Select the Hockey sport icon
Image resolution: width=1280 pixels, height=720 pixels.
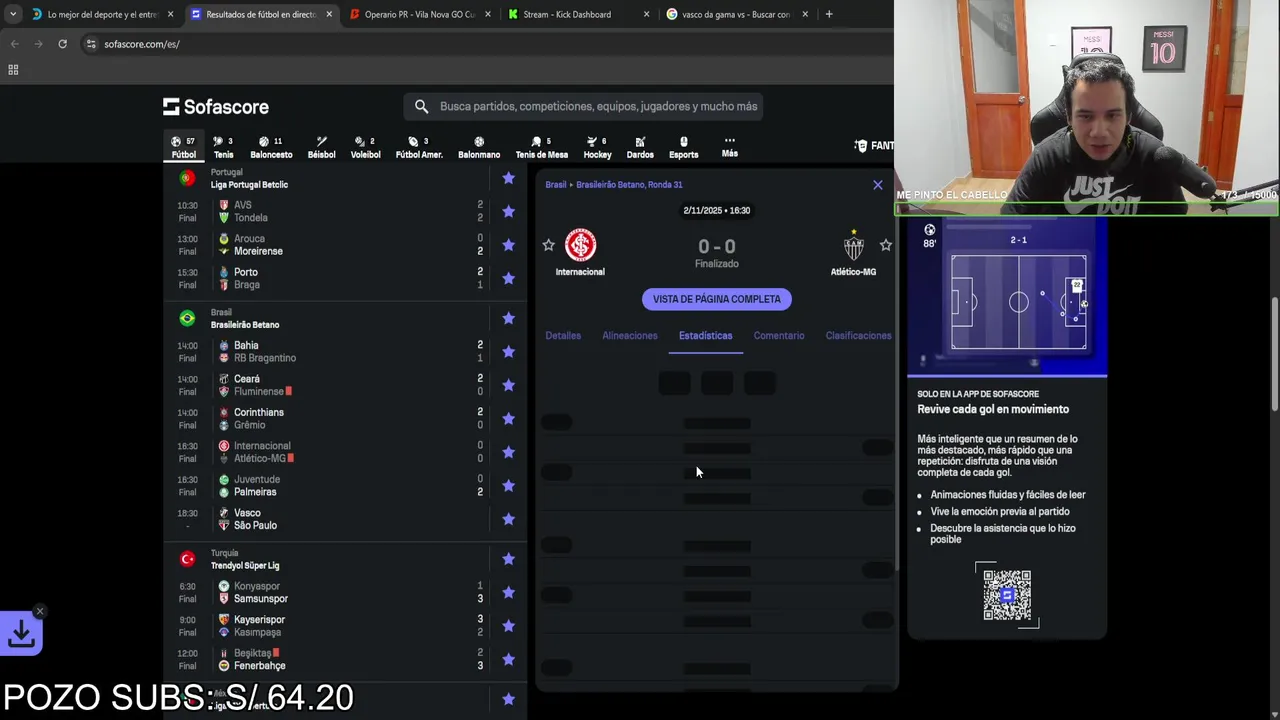coord(597,147)
